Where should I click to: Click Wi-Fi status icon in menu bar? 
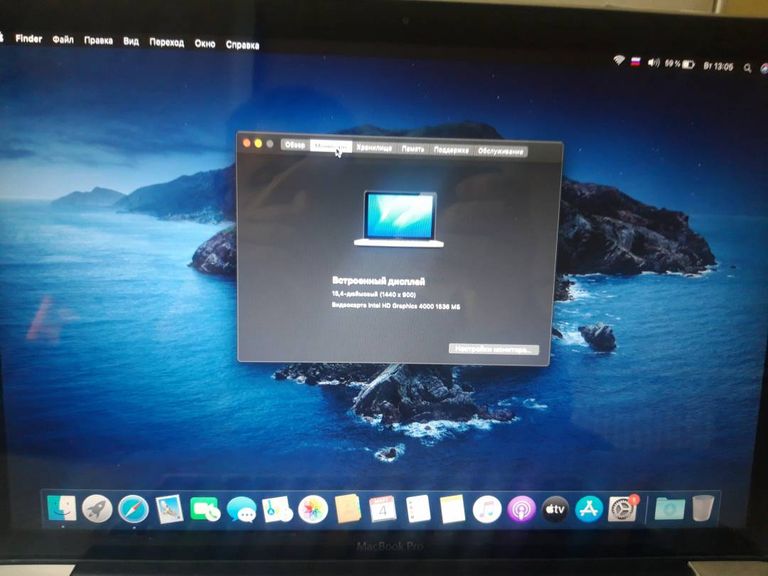(x=619, y=60)
